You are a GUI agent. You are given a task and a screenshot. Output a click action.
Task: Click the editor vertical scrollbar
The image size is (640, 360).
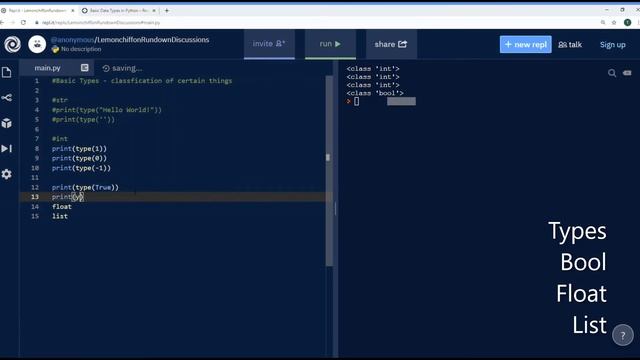pyautogui.click(x=329, y=171)
